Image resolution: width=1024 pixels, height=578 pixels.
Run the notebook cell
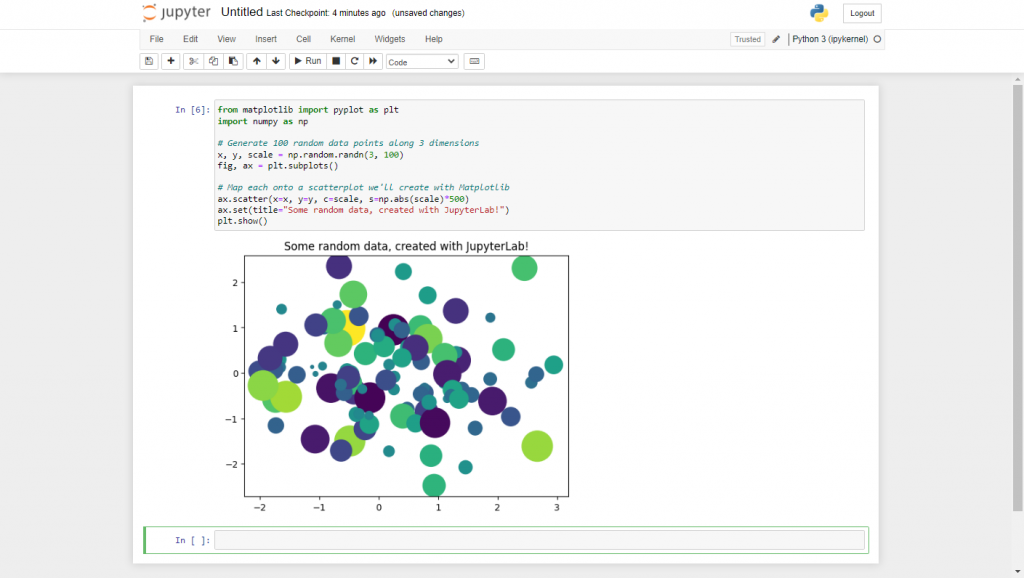coord(306,61)
